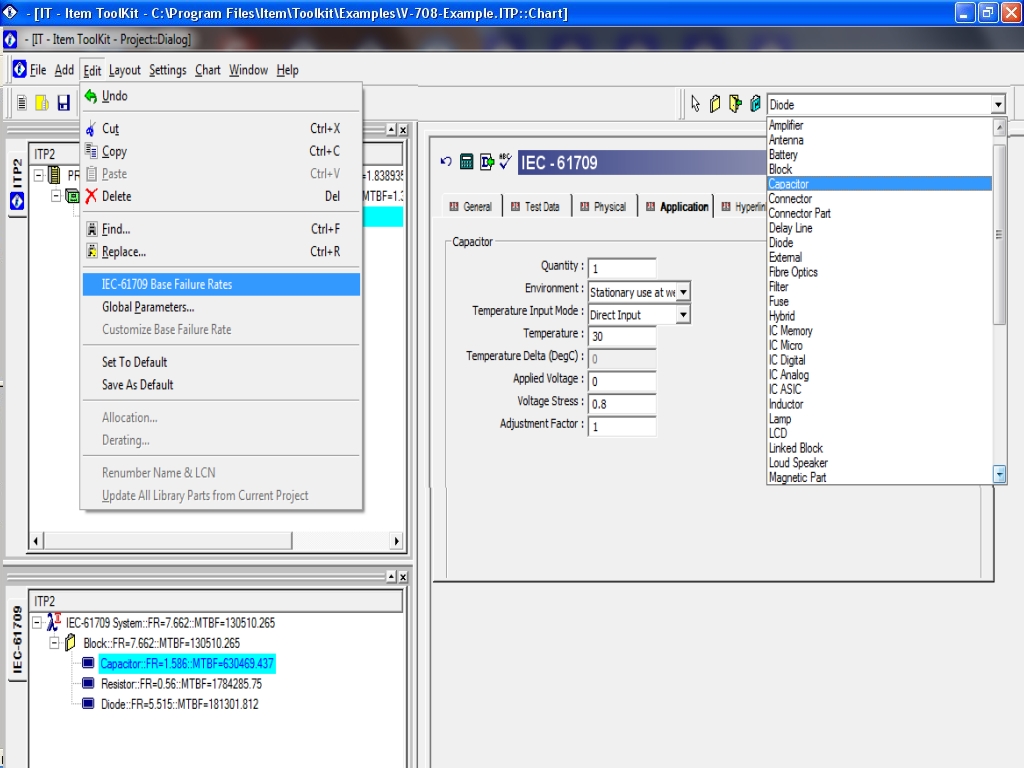Collapse the IEC-61709 System tree node
Image resolution: width=1024 pixels, height=768 pixels.
38,623
